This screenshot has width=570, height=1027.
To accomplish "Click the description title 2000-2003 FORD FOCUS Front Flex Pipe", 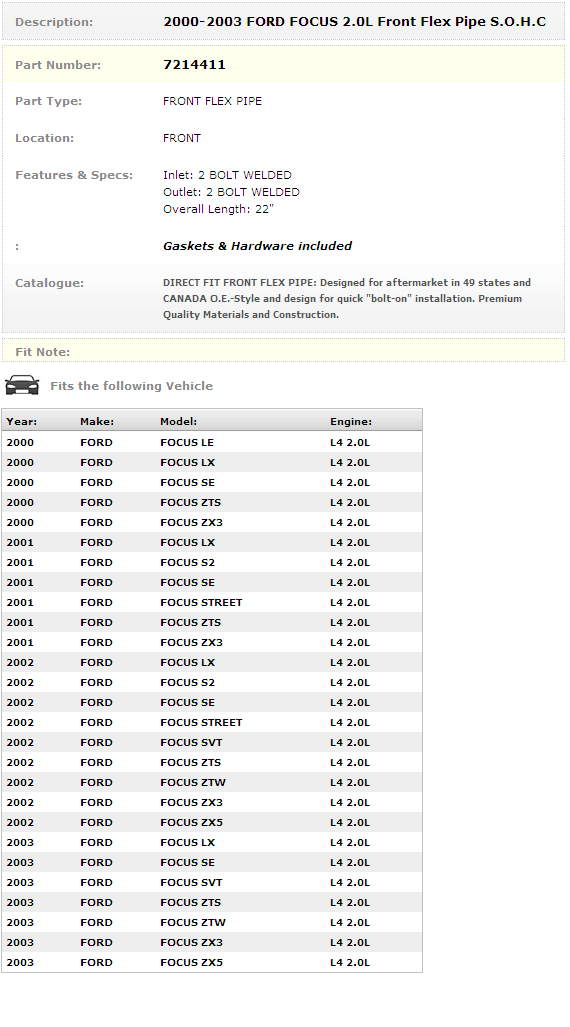I will (354, 22).
